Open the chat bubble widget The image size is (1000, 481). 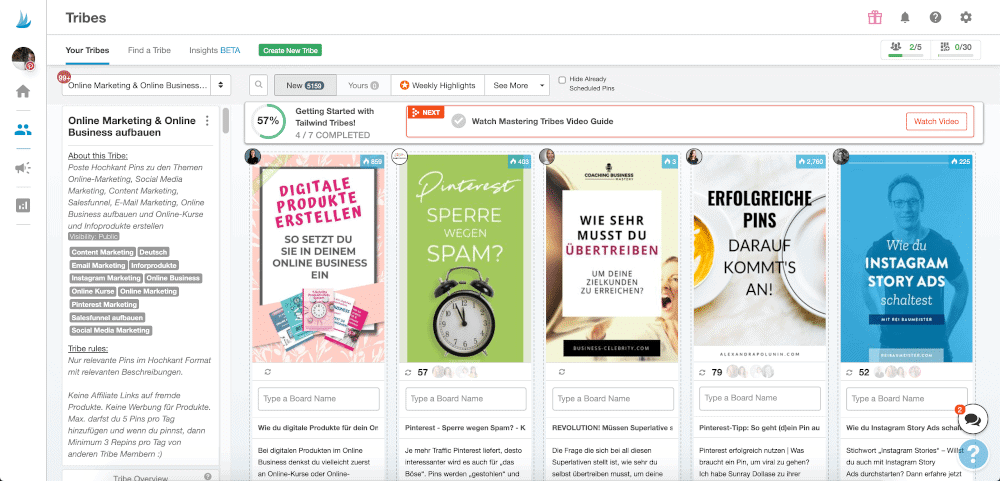[x=973, y=418]
